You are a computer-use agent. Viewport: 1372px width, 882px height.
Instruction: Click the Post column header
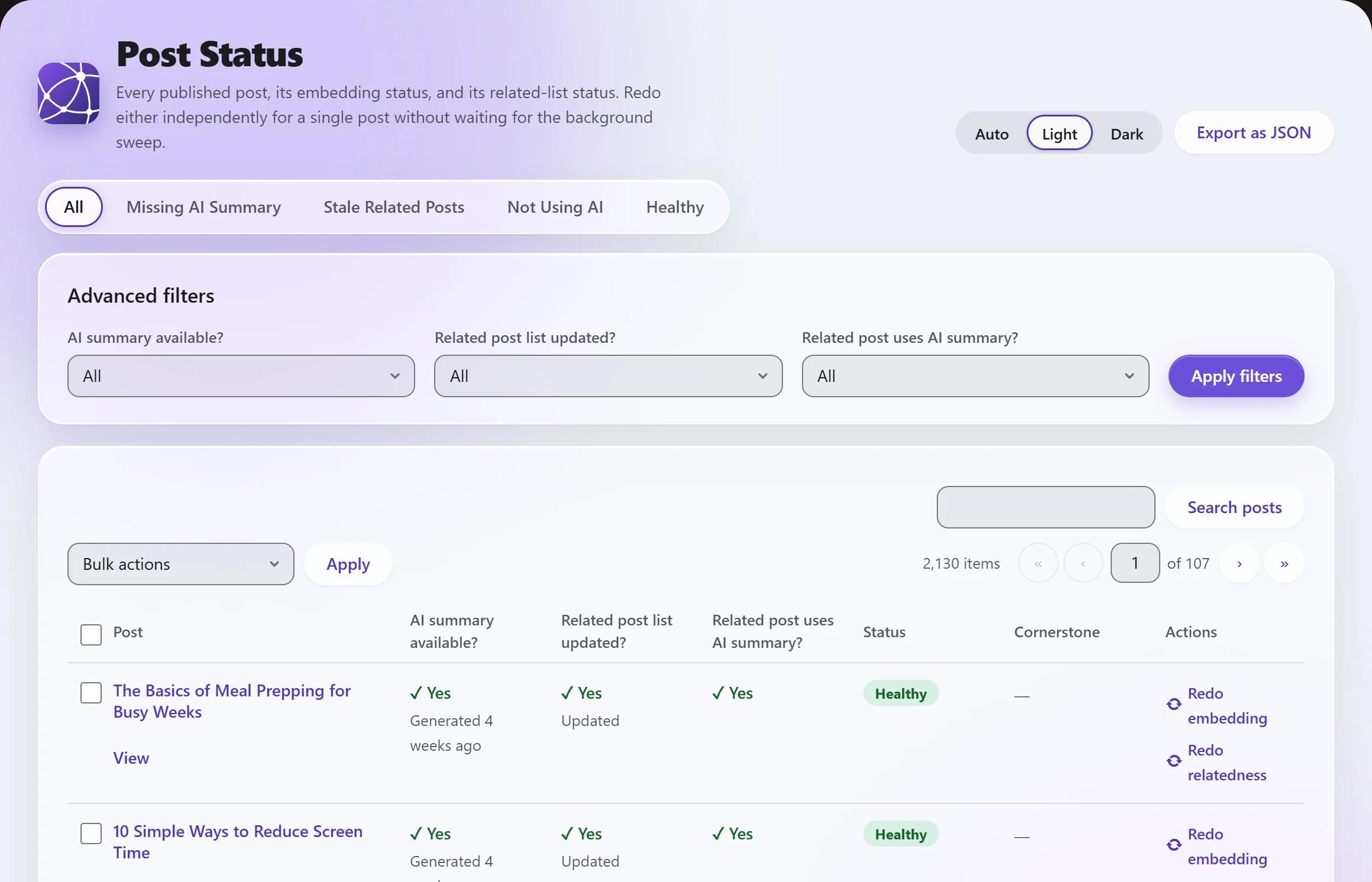click(x=128, y=632)
